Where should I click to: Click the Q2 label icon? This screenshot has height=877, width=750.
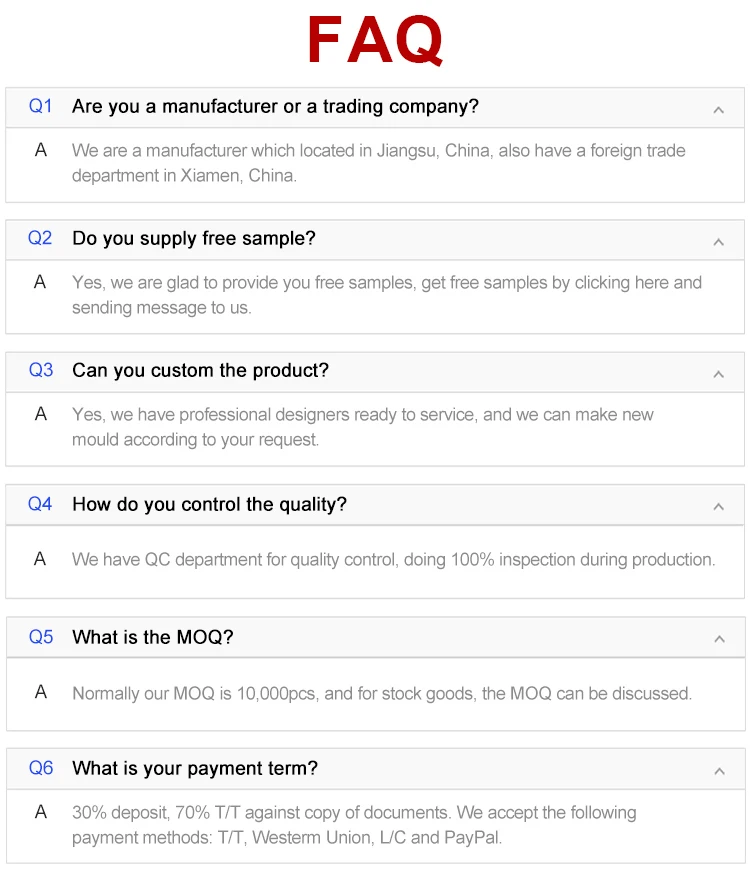pyautogui.click(x=40, y=238)
